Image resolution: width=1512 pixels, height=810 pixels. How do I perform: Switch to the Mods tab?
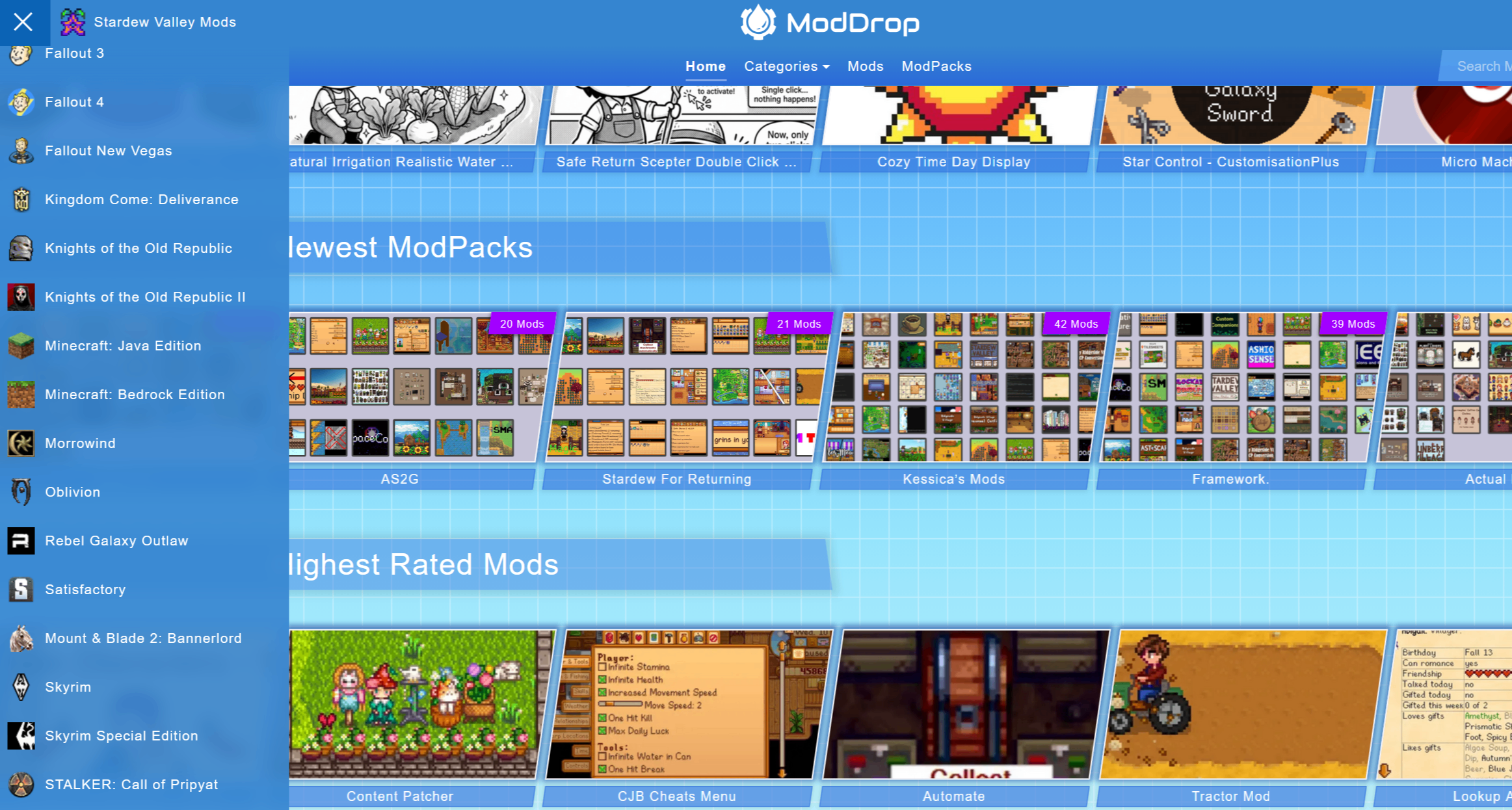coord(865,66)
